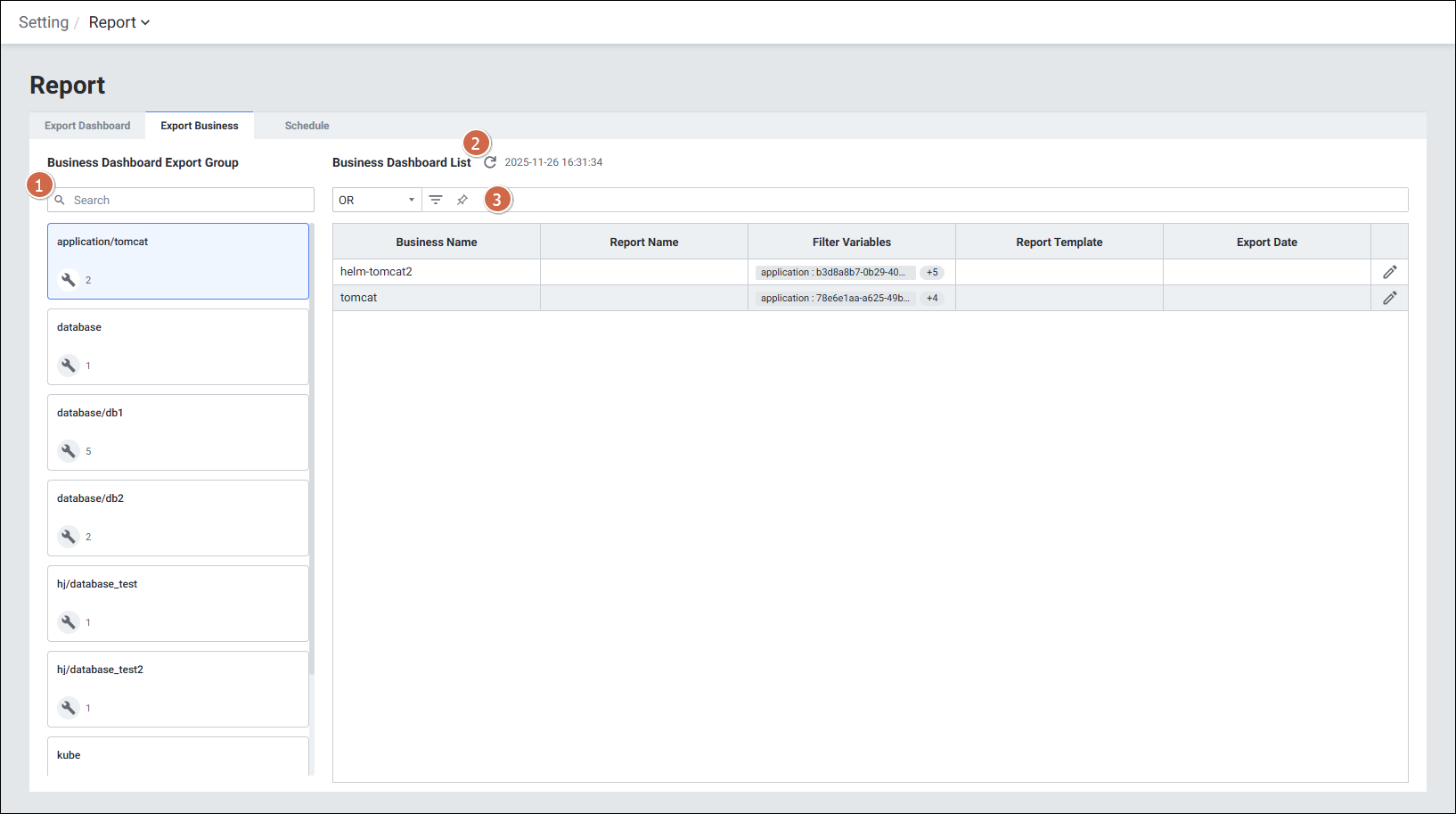Go to Setting in breadcrumb
This screenshot has width=1456, height=814.
pyautogui.click(x=44, y=22)
